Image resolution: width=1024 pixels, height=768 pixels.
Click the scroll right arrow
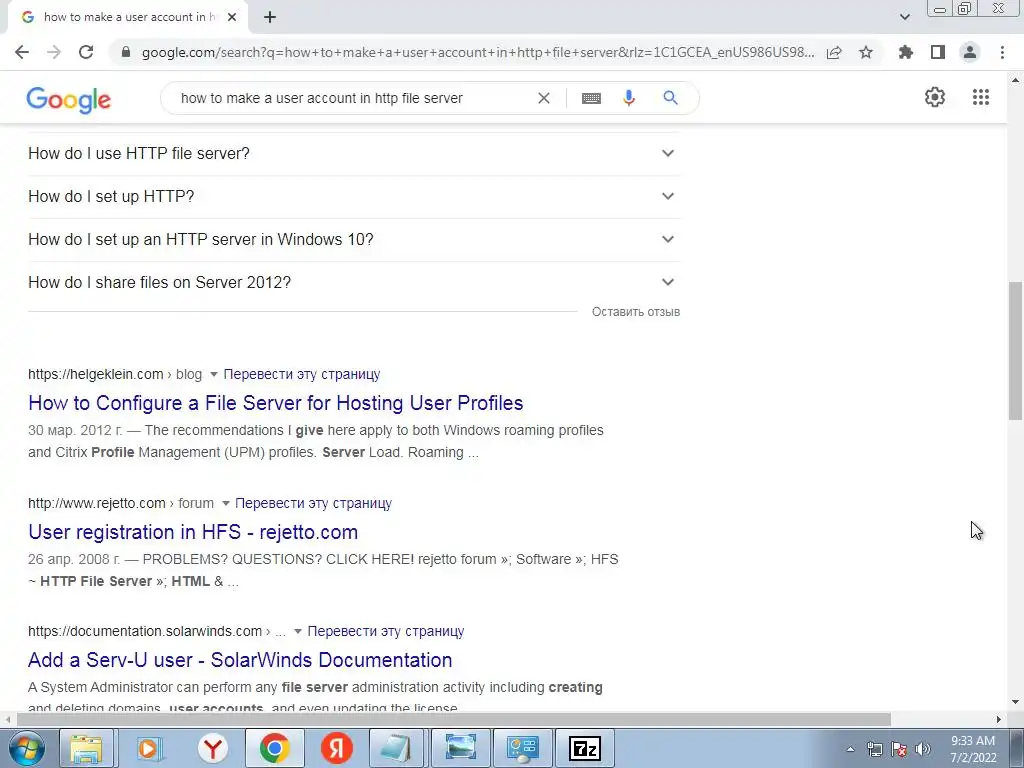(999, 719)
